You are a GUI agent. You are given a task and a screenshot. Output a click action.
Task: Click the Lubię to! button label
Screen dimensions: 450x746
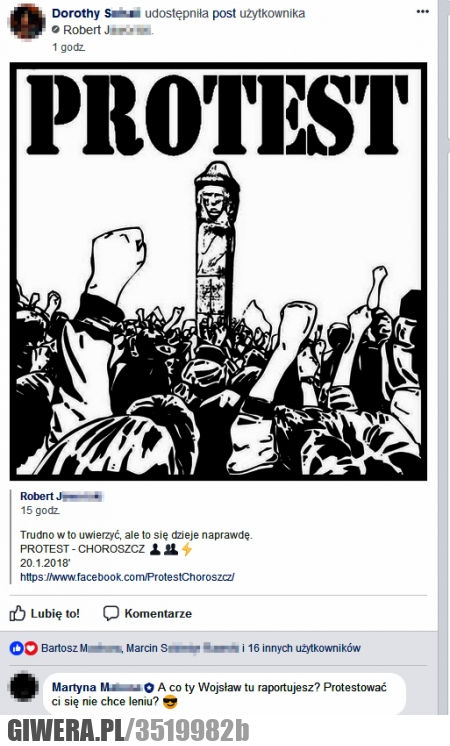55,614
